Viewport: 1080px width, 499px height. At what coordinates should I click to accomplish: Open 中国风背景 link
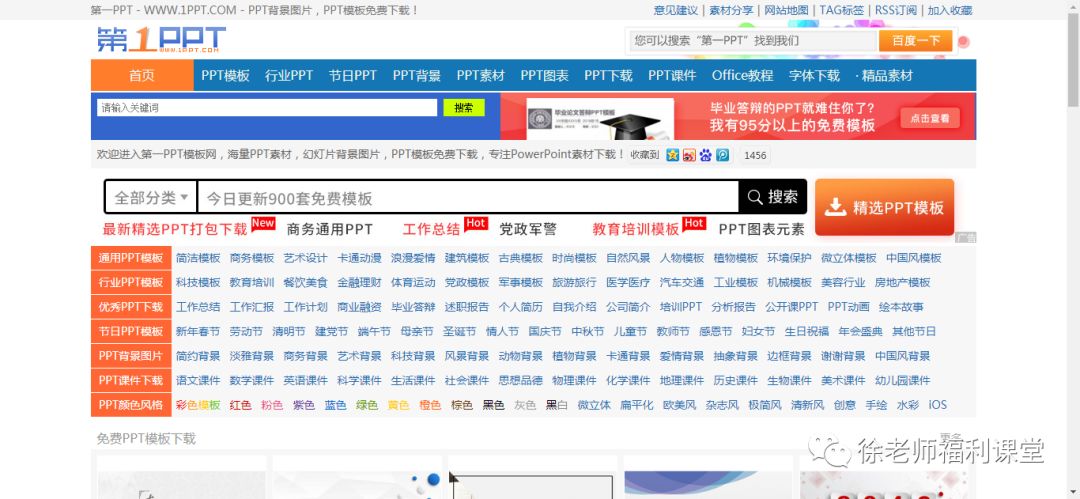pos(902,356)
